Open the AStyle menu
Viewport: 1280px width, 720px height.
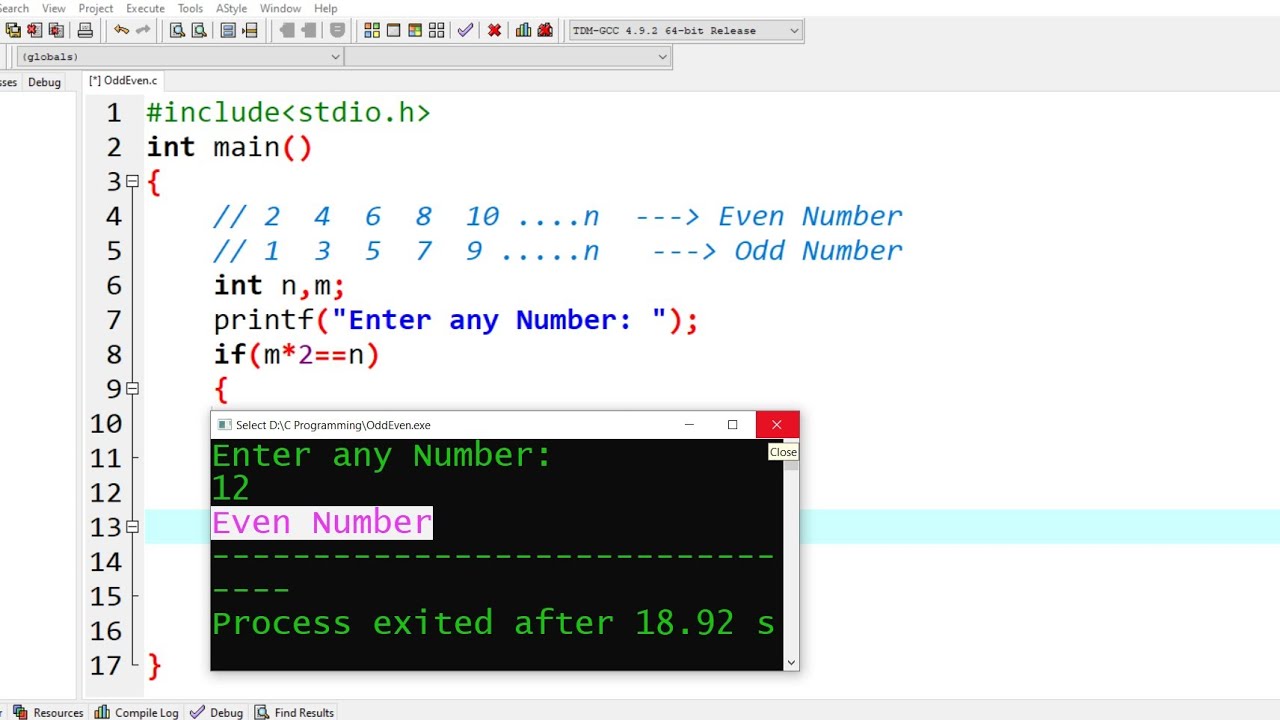[x=232, y=8]
